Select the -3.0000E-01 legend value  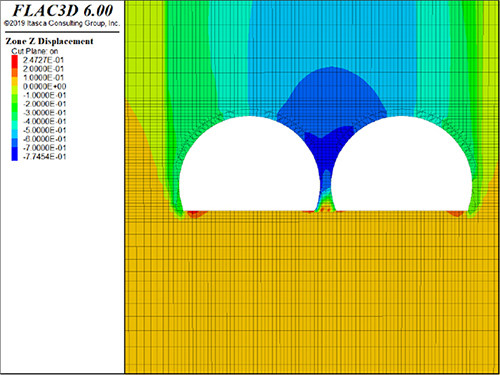click(x=44, y=112)
